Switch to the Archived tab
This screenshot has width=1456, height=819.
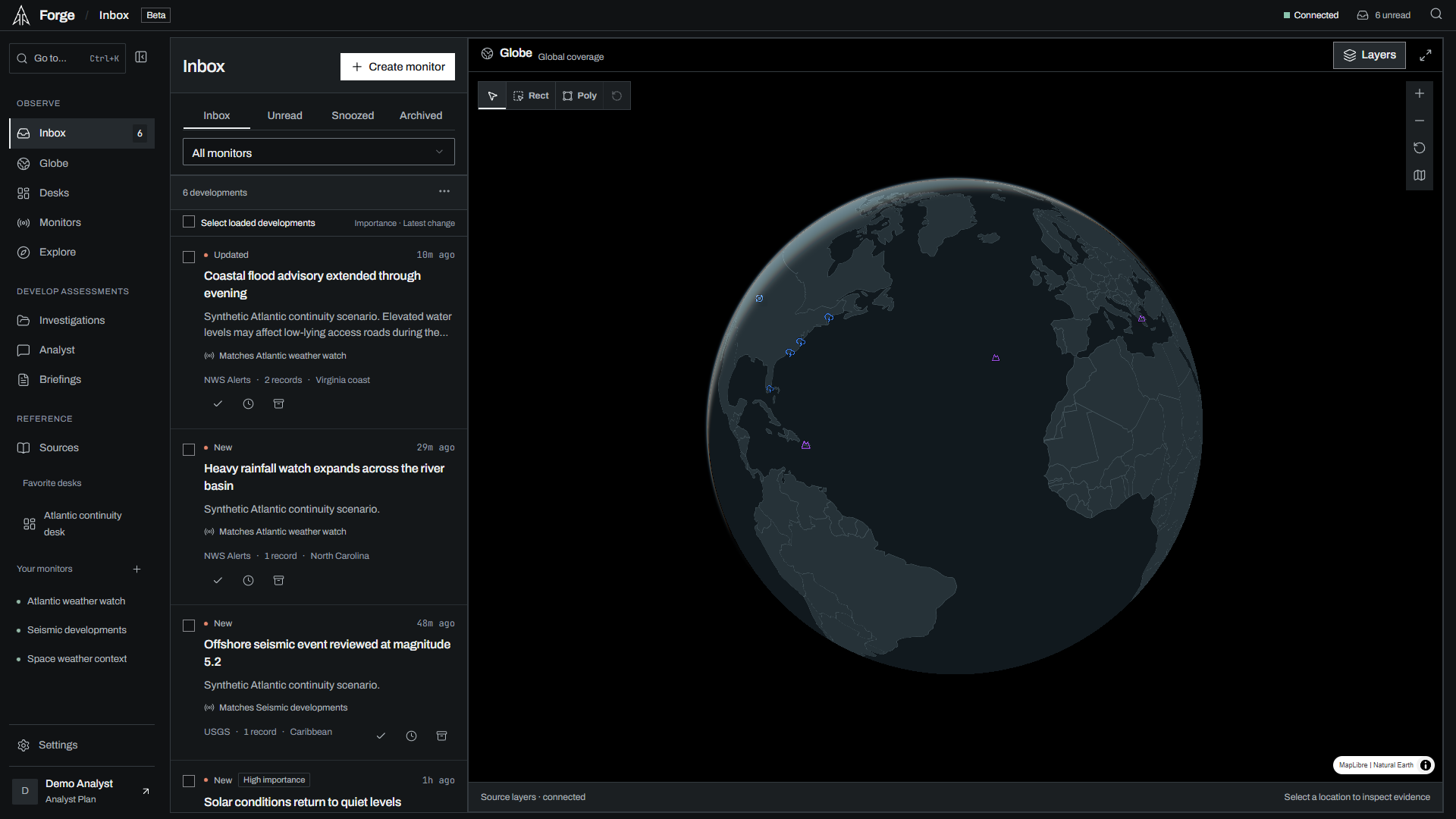point(421,116)
